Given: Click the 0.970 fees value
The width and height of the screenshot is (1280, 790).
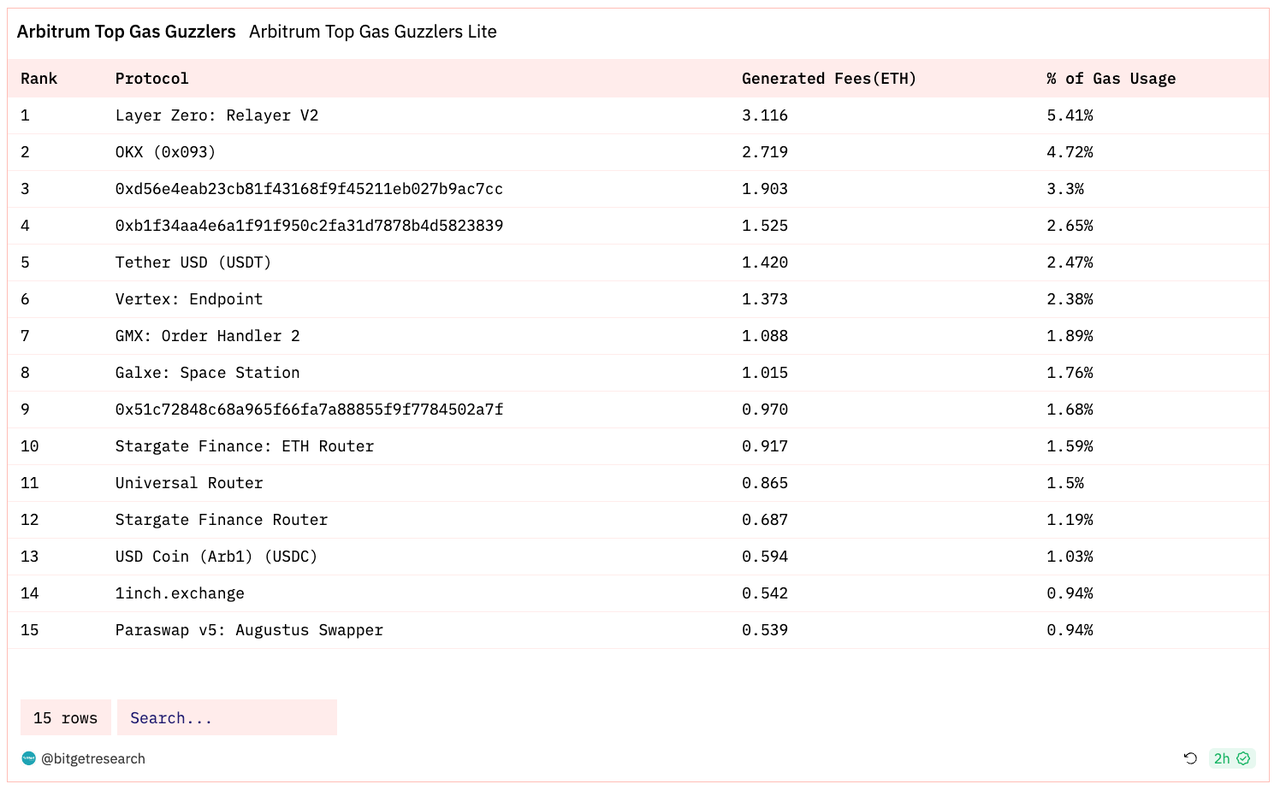Looking at the screenshot, I should pos(765,409).
